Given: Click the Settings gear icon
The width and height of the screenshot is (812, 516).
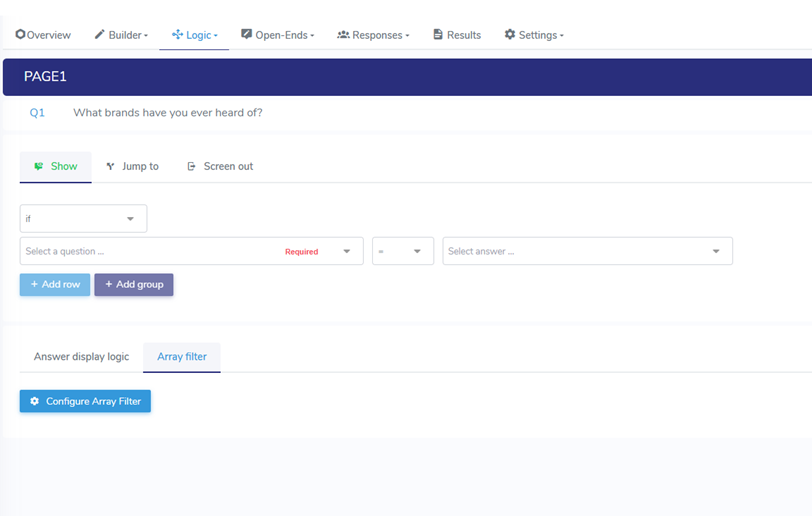Looking at the screenshot, I should 510,35.
